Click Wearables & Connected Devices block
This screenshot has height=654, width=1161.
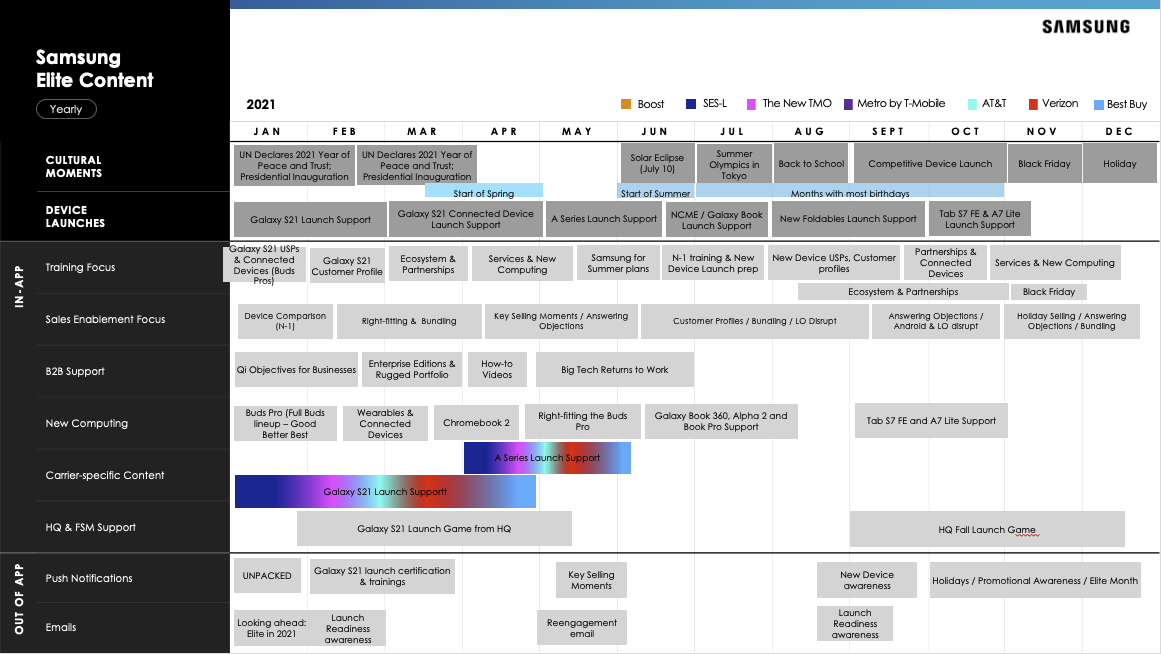(385, 424)
